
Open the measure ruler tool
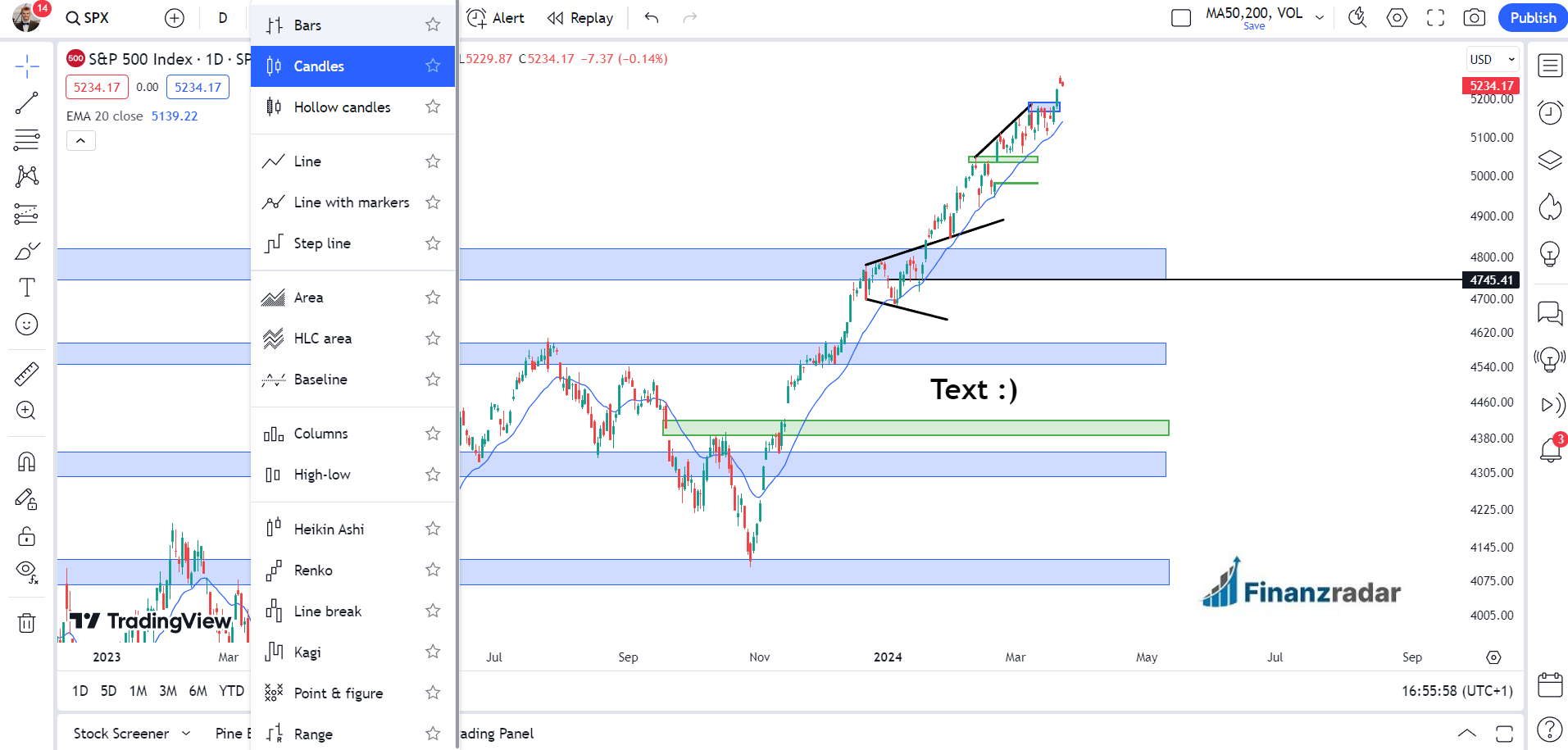click(26, 375)
